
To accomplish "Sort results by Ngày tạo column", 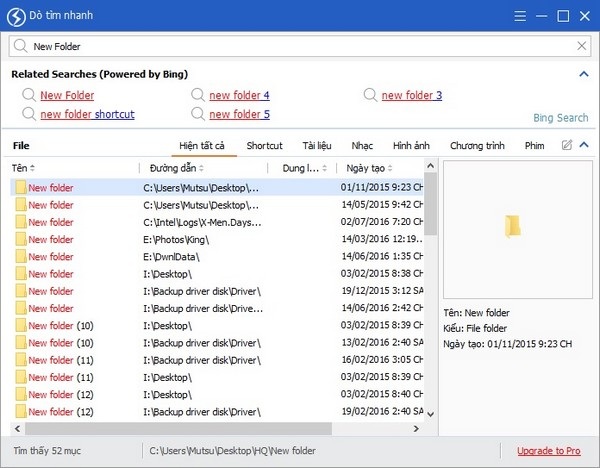I will point(369,168).
